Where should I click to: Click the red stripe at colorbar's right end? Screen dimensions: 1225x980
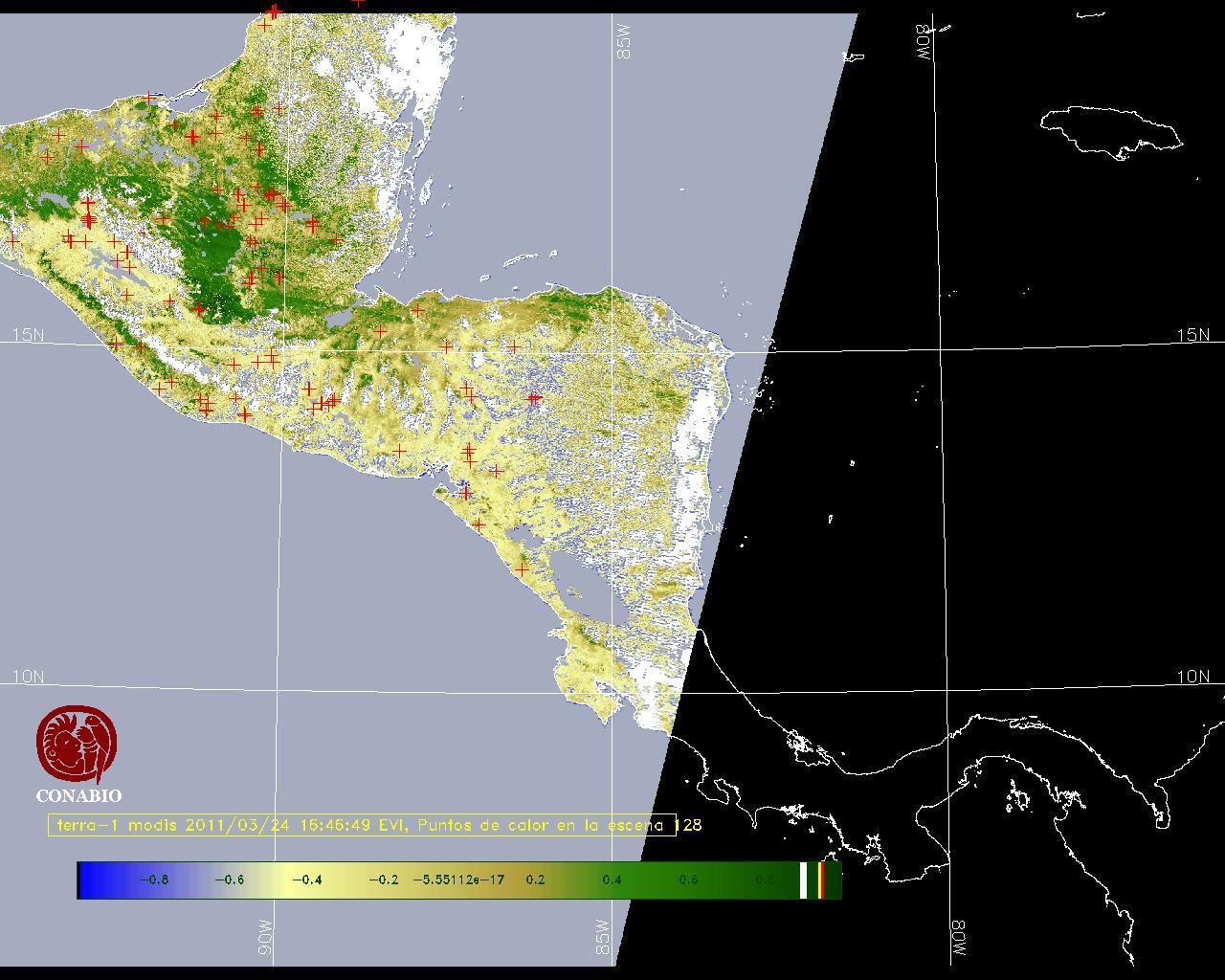click(x=821, y=880)
